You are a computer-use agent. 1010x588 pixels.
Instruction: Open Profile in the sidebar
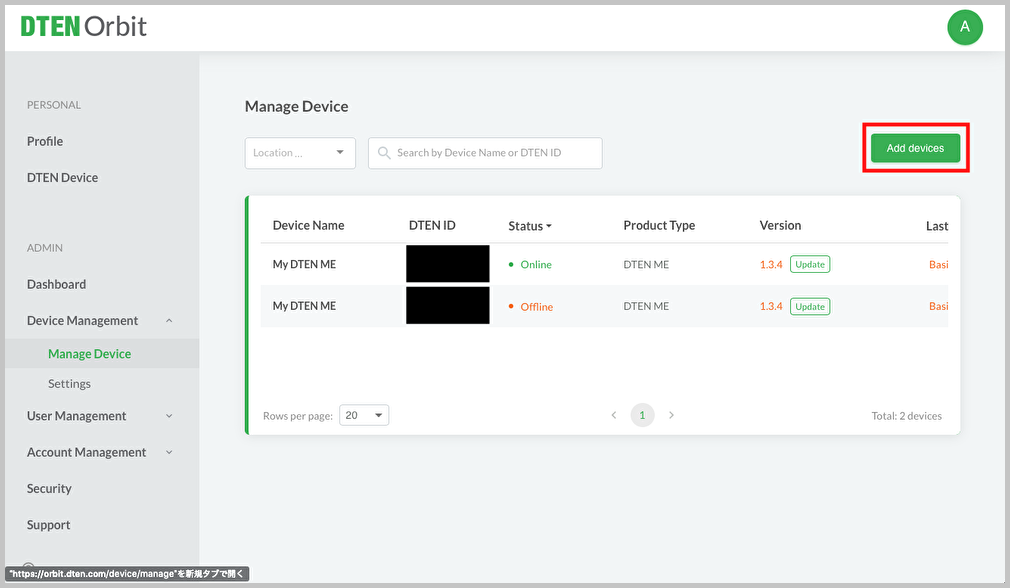pos(45,141)
